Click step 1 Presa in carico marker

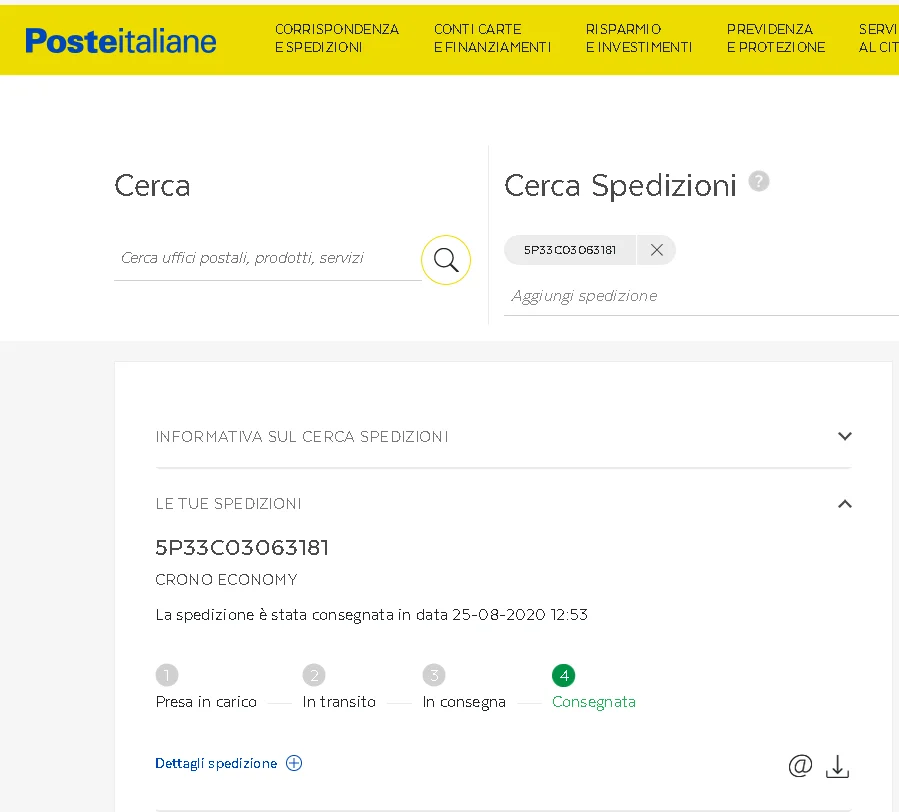coord(167,675)
